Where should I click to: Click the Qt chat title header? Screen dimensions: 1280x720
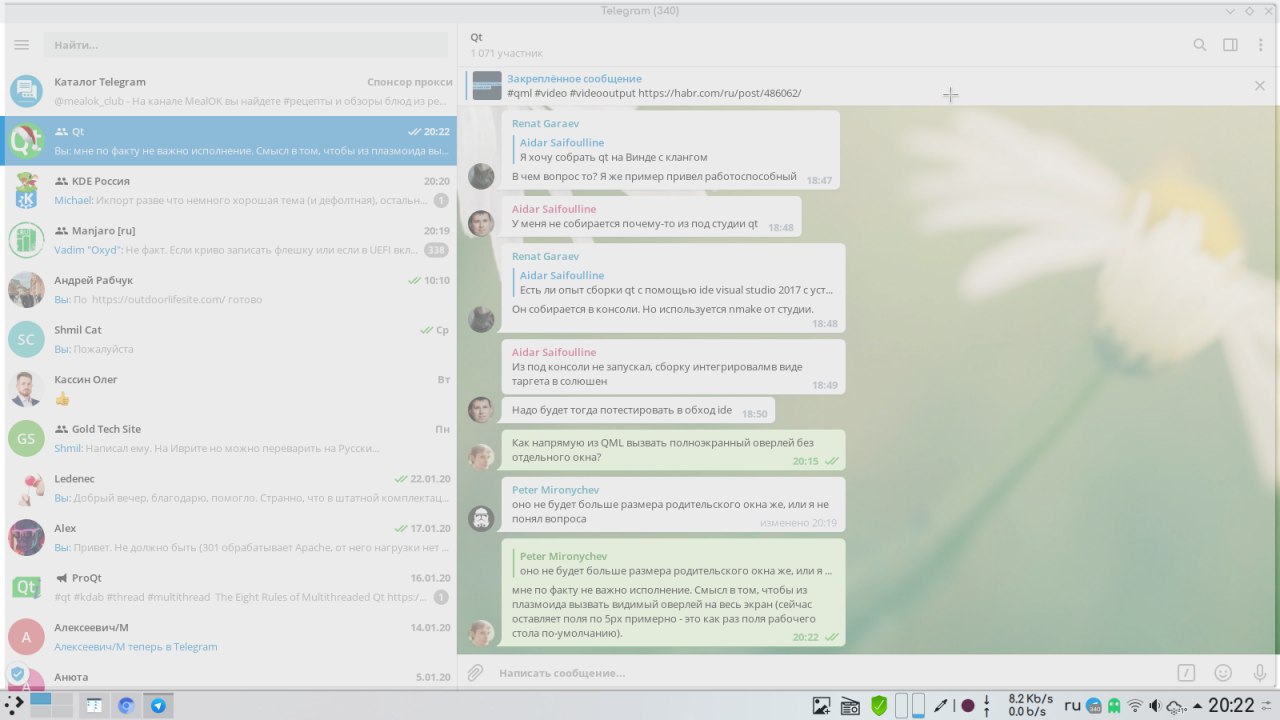pyautogui.click(x=476, y=37)
